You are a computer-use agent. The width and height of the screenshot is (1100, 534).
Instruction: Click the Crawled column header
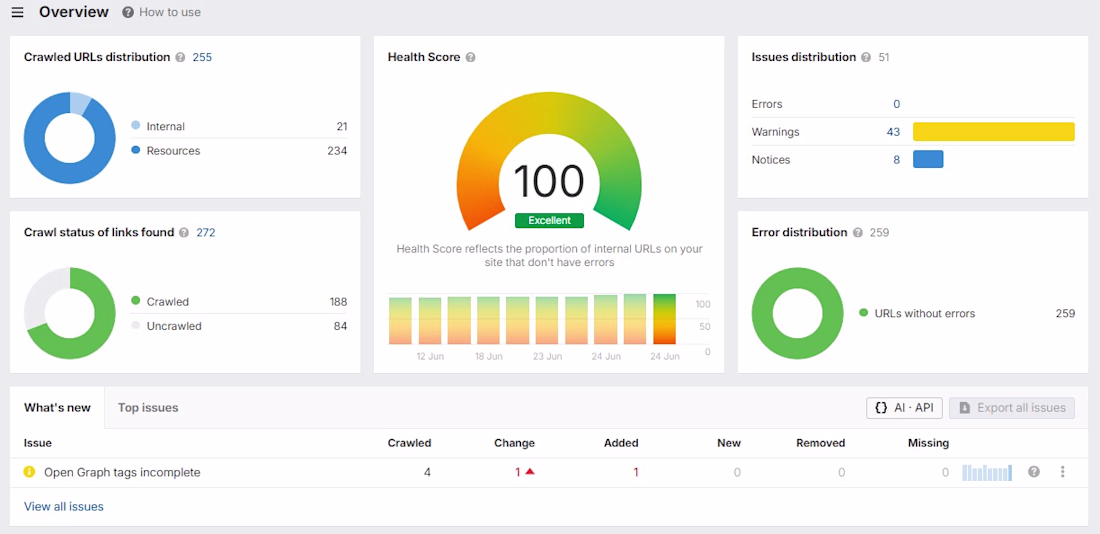[410, 443]
